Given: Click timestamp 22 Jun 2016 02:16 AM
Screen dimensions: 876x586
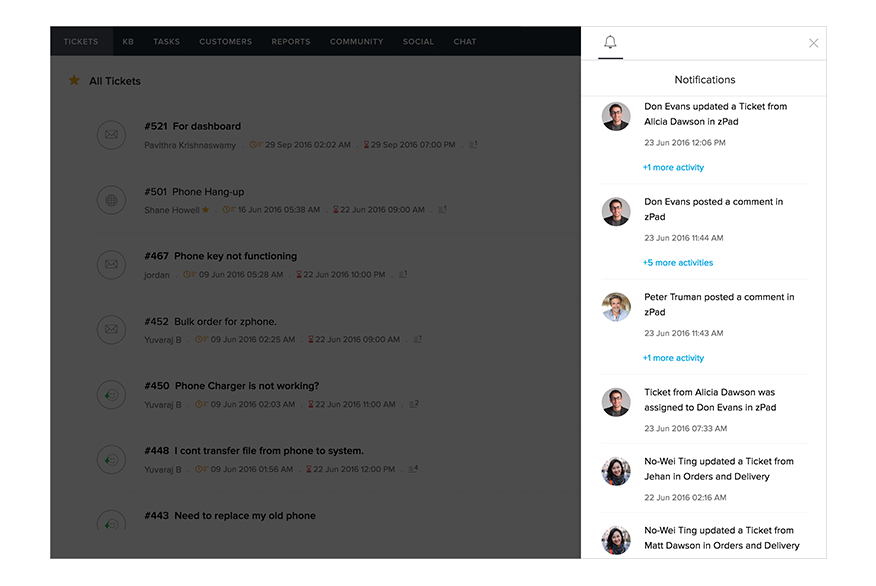Looking at the screenshot, I should (x=685, y=498).
